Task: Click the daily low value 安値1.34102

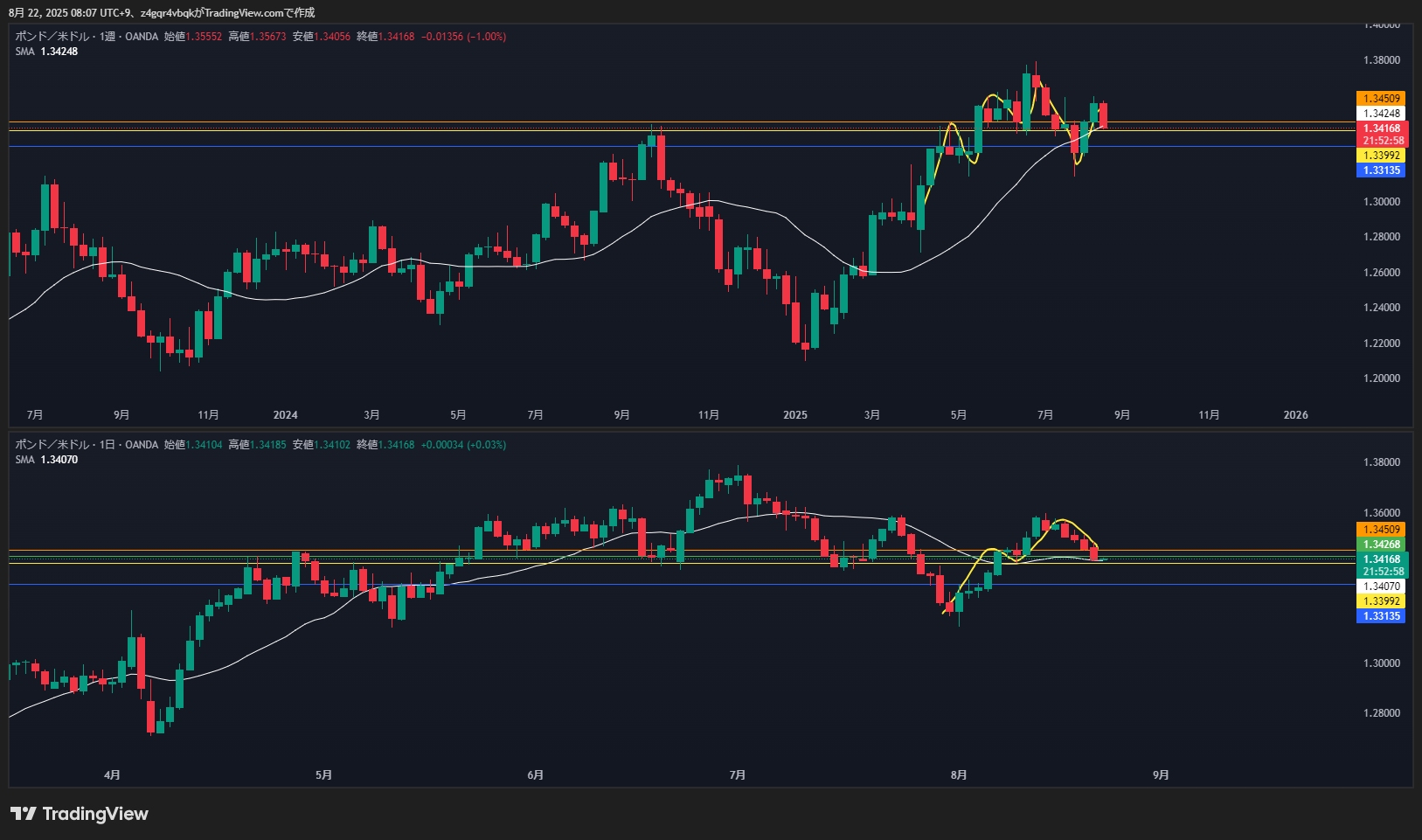Action: coord(321,445)
